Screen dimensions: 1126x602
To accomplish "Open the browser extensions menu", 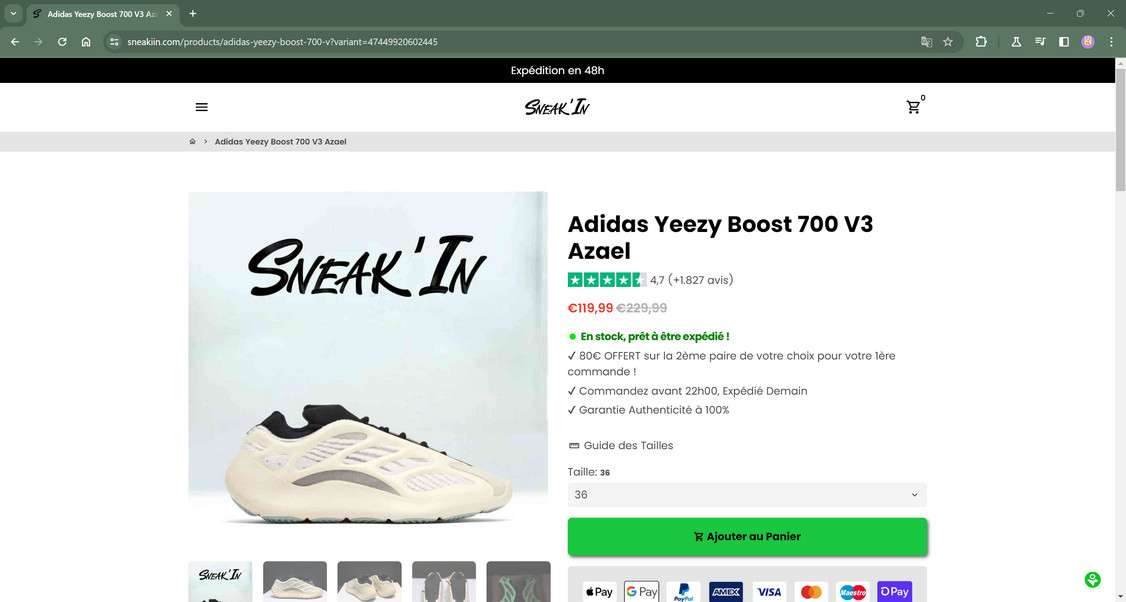I will click(x=981, y=42).
